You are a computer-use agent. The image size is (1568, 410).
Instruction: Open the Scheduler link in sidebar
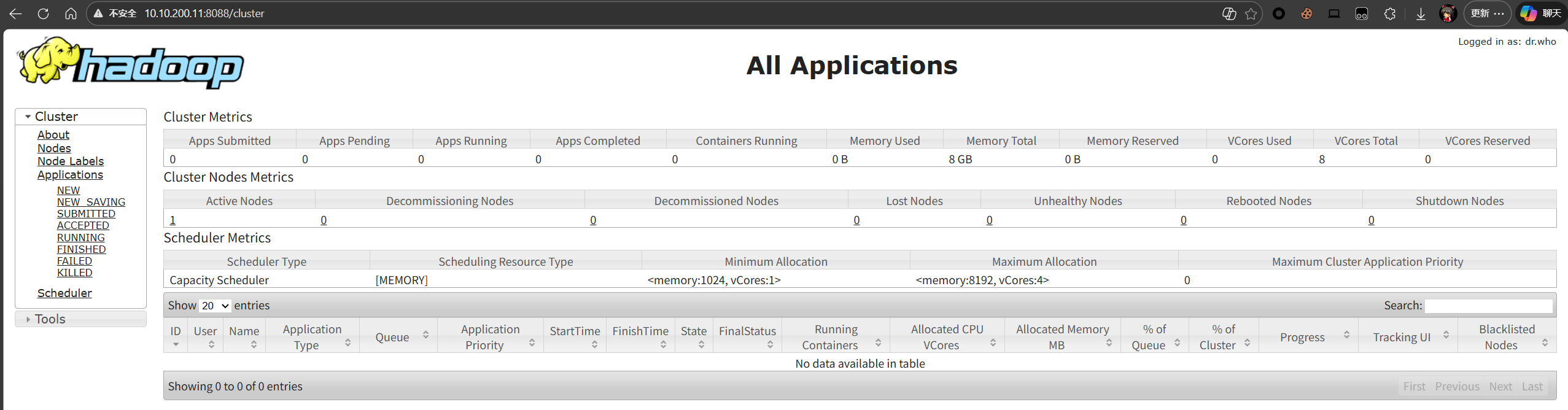(x=64, y=293)
